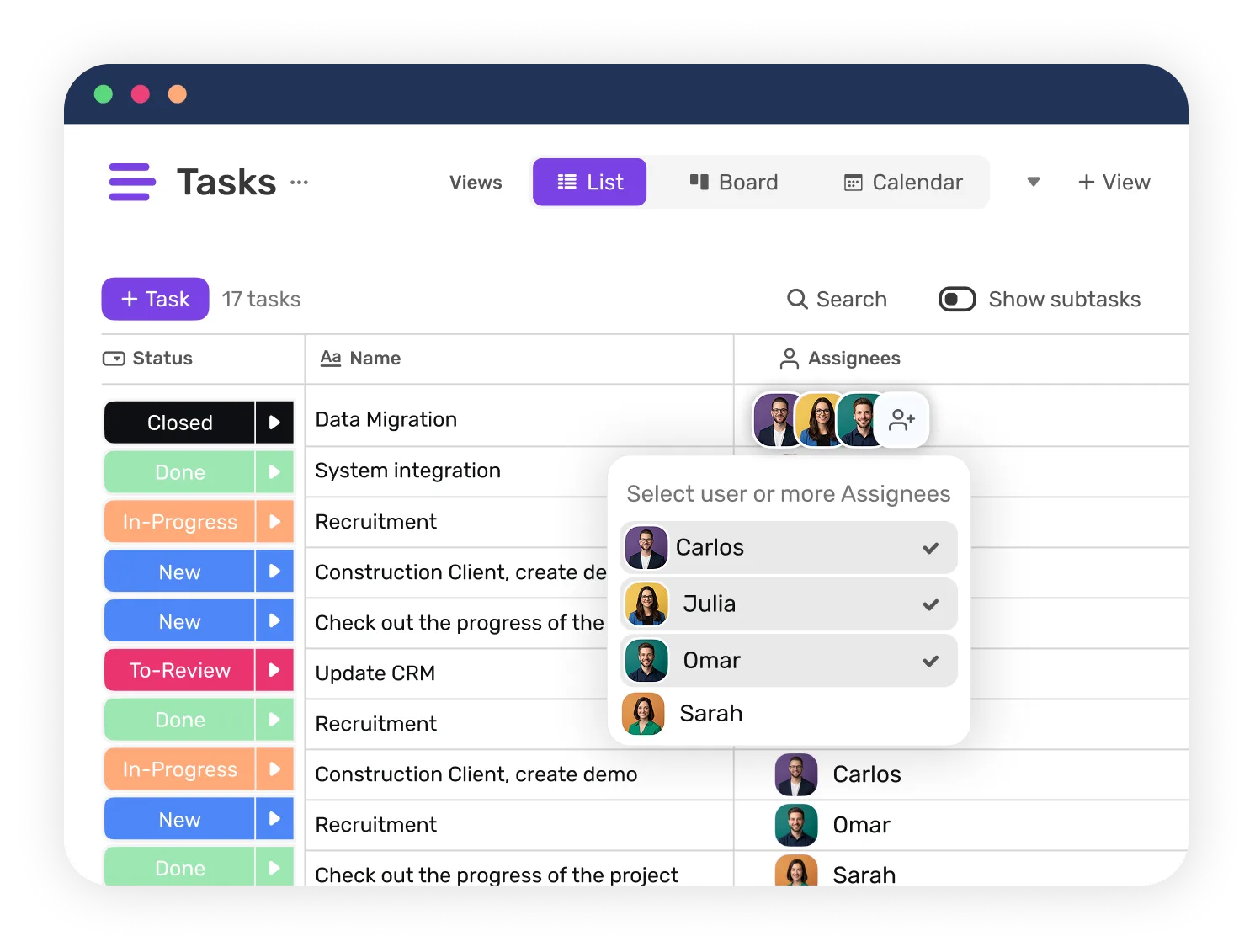Click the To-Review status label
This screenshot has width=1255, height=952.
[x=179, y=670]
